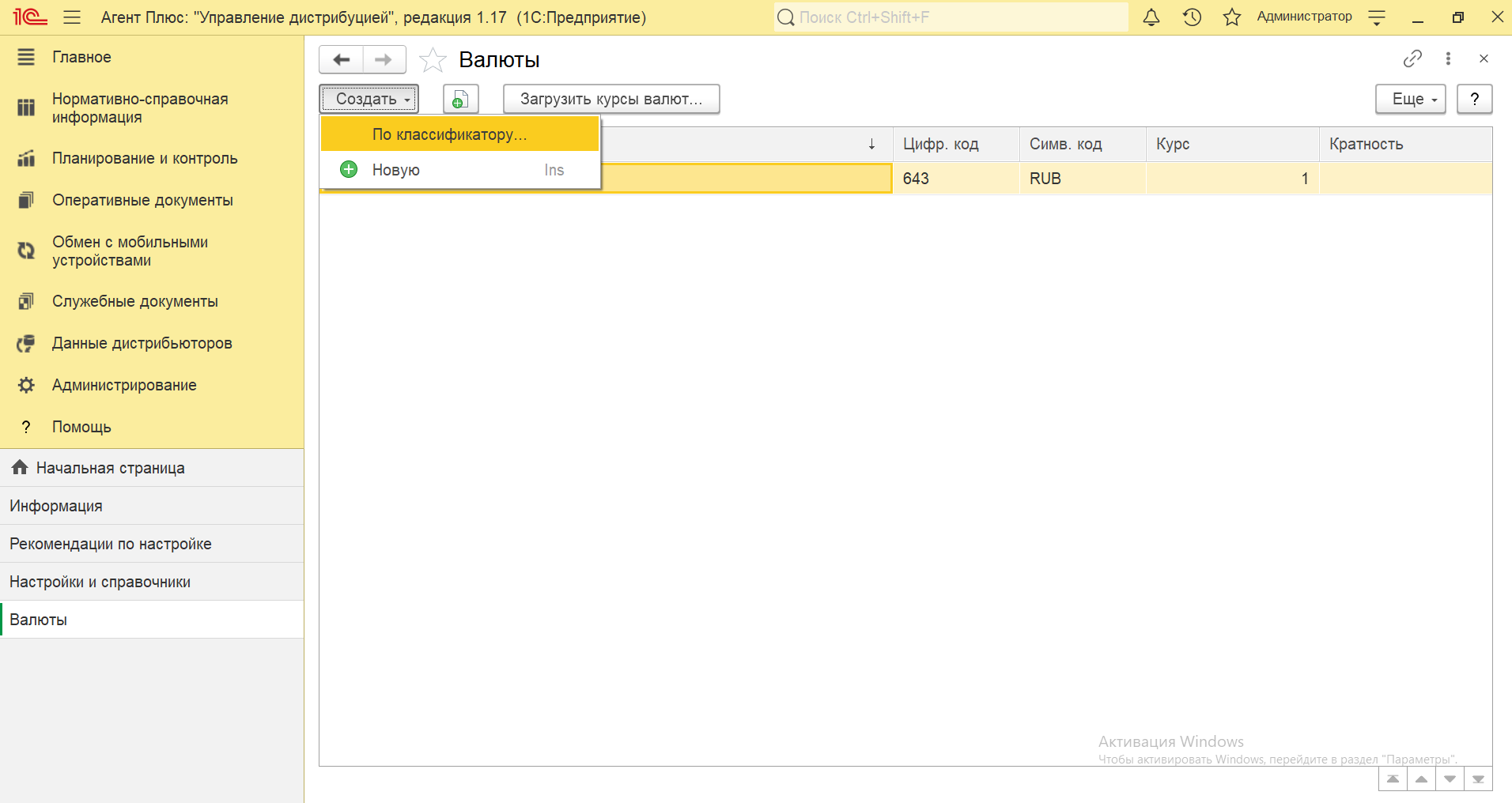Open the help question mark button
1512x803 pixels.
1474,100
